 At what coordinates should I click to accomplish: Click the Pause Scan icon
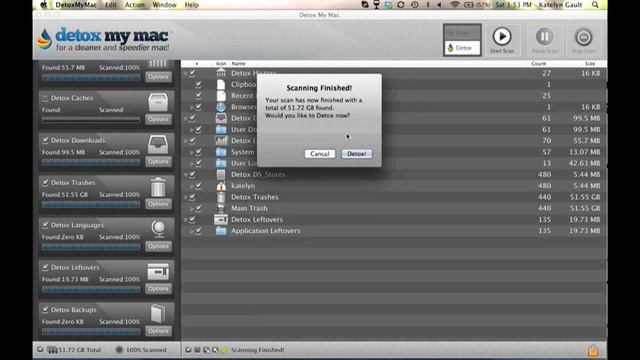coord(544,37)
